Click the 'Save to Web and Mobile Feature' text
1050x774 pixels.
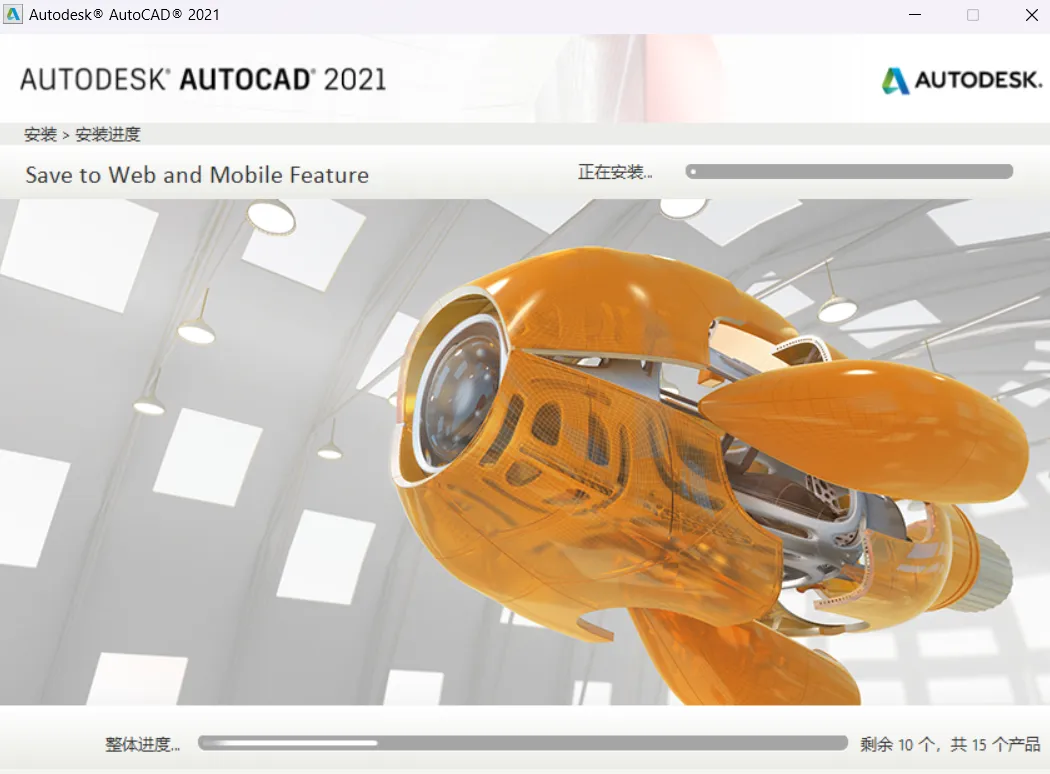pyautogui.click(x=197, y=175)
